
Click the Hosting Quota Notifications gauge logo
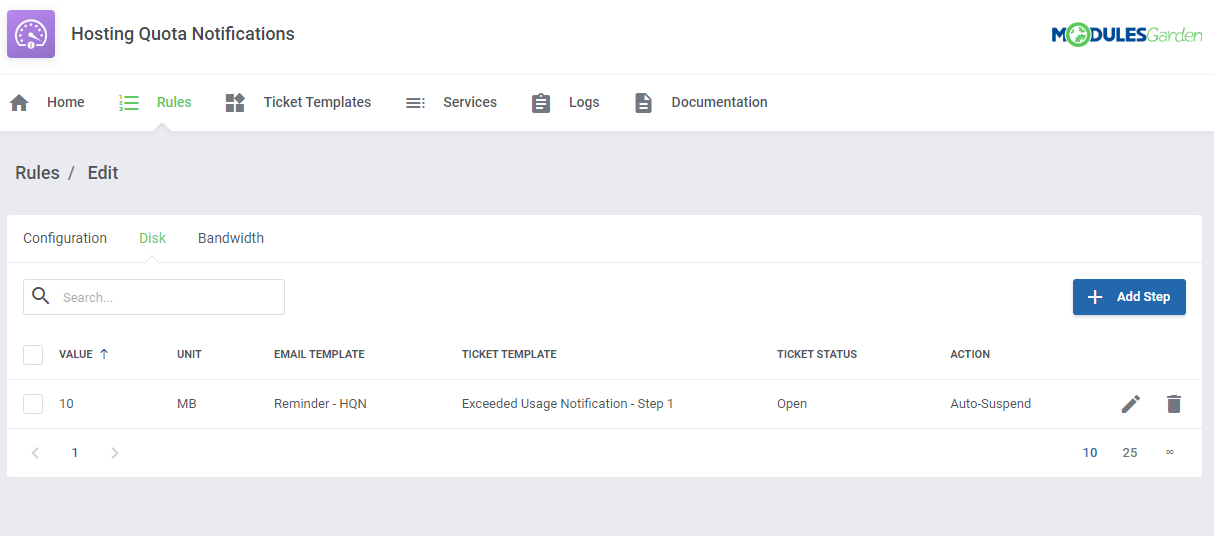[31, 34]
